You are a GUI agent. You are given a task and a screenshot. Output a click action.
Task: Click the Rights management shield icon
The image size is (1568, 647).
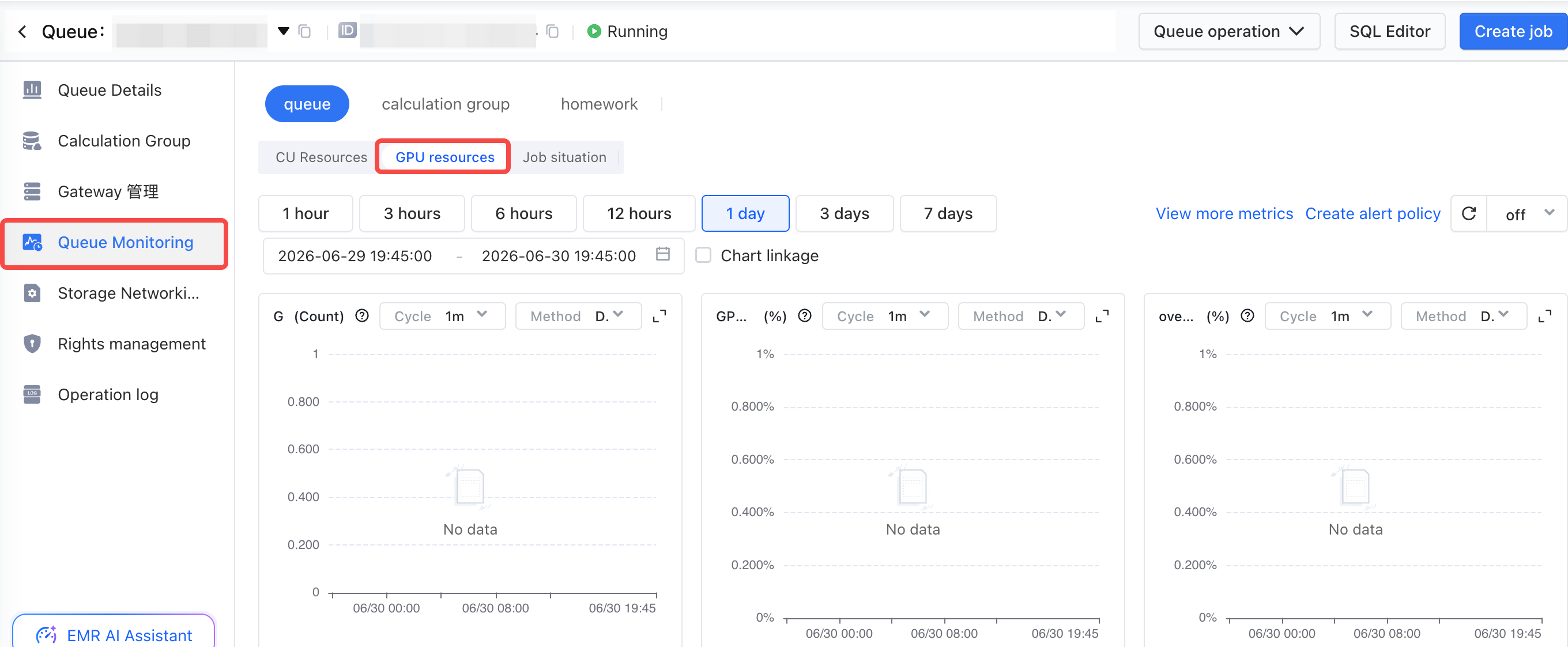tap(32, 344)
